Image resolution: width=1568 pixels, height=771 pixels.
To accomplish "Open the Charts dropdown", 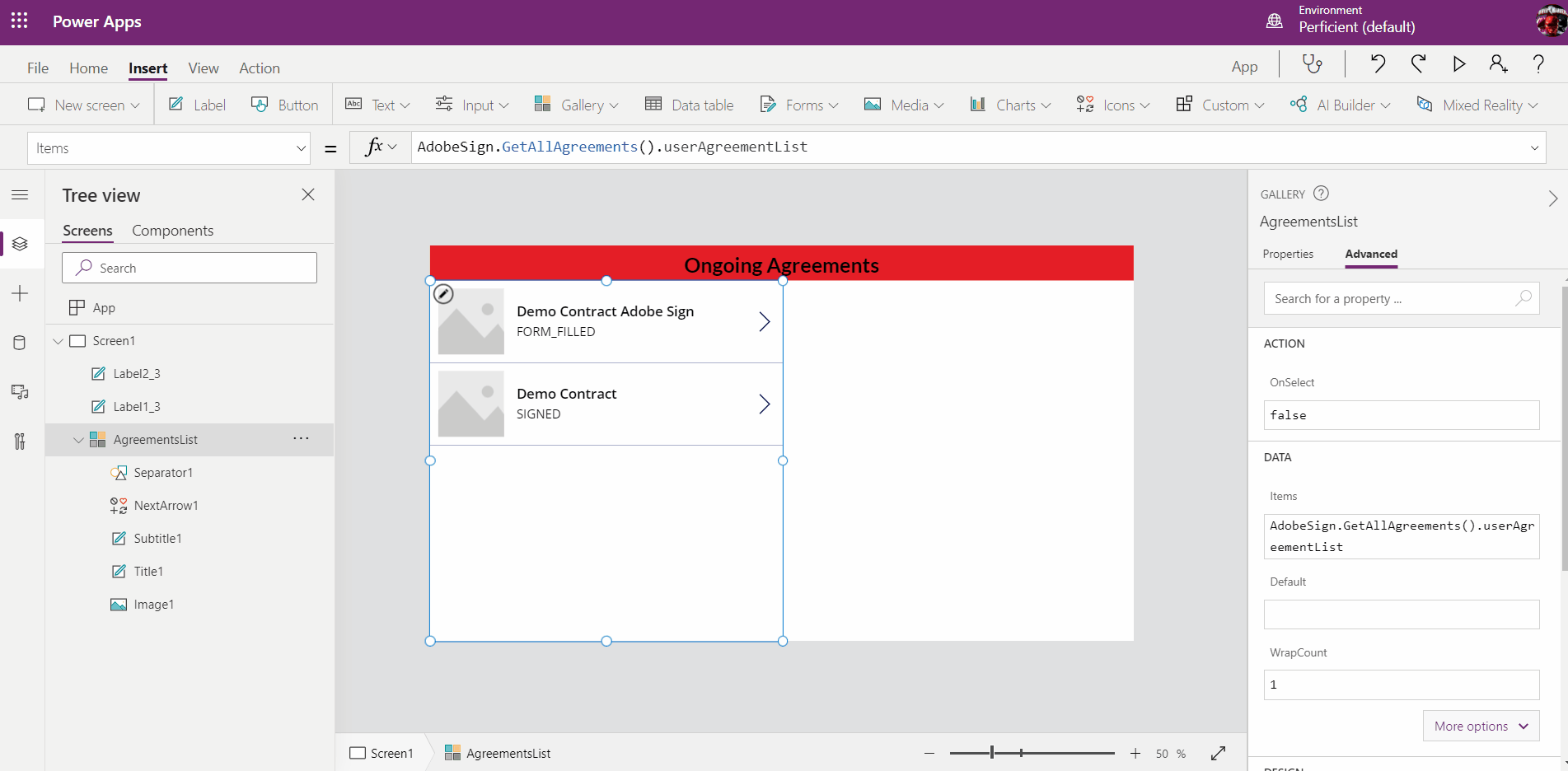I will 1010,105.
